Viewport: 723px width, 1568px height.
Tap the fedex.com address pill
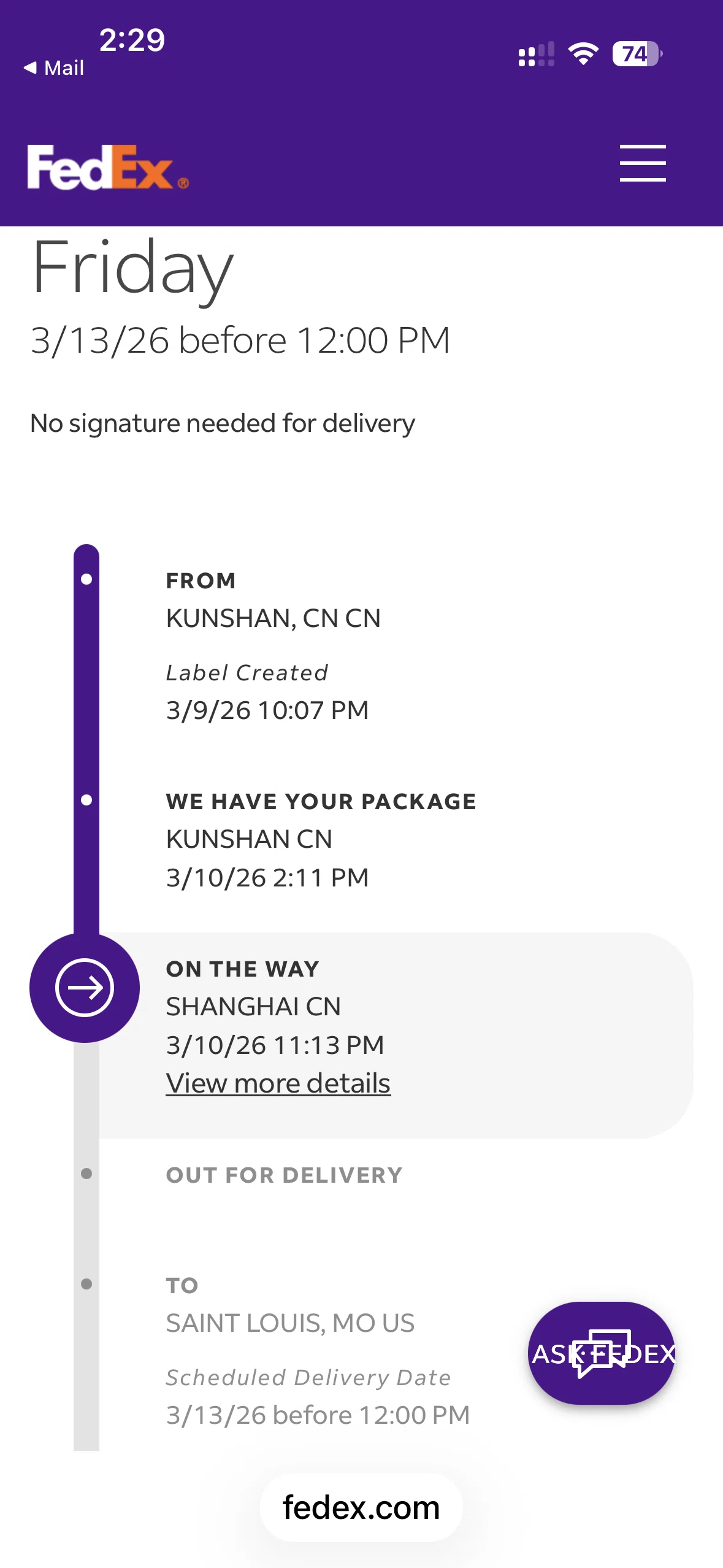tap(361, 1507)
